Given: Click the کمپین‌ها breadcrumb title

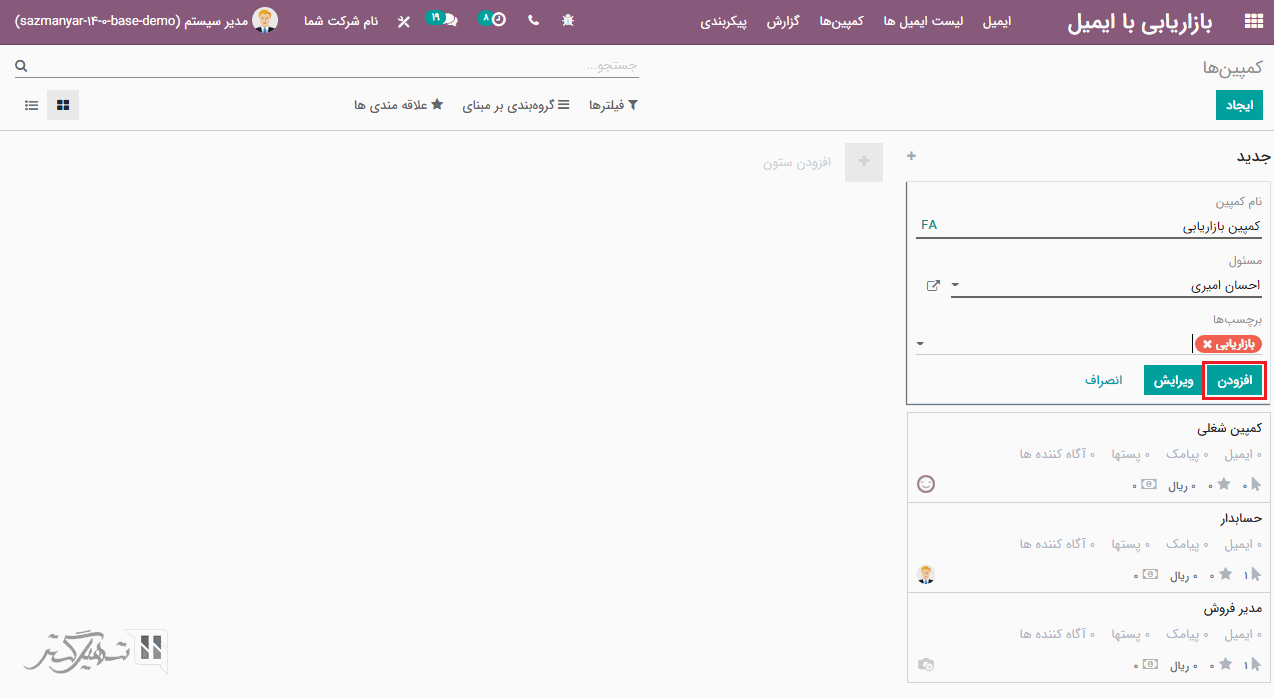Looking at the screenshot, I should [1232, 67].
